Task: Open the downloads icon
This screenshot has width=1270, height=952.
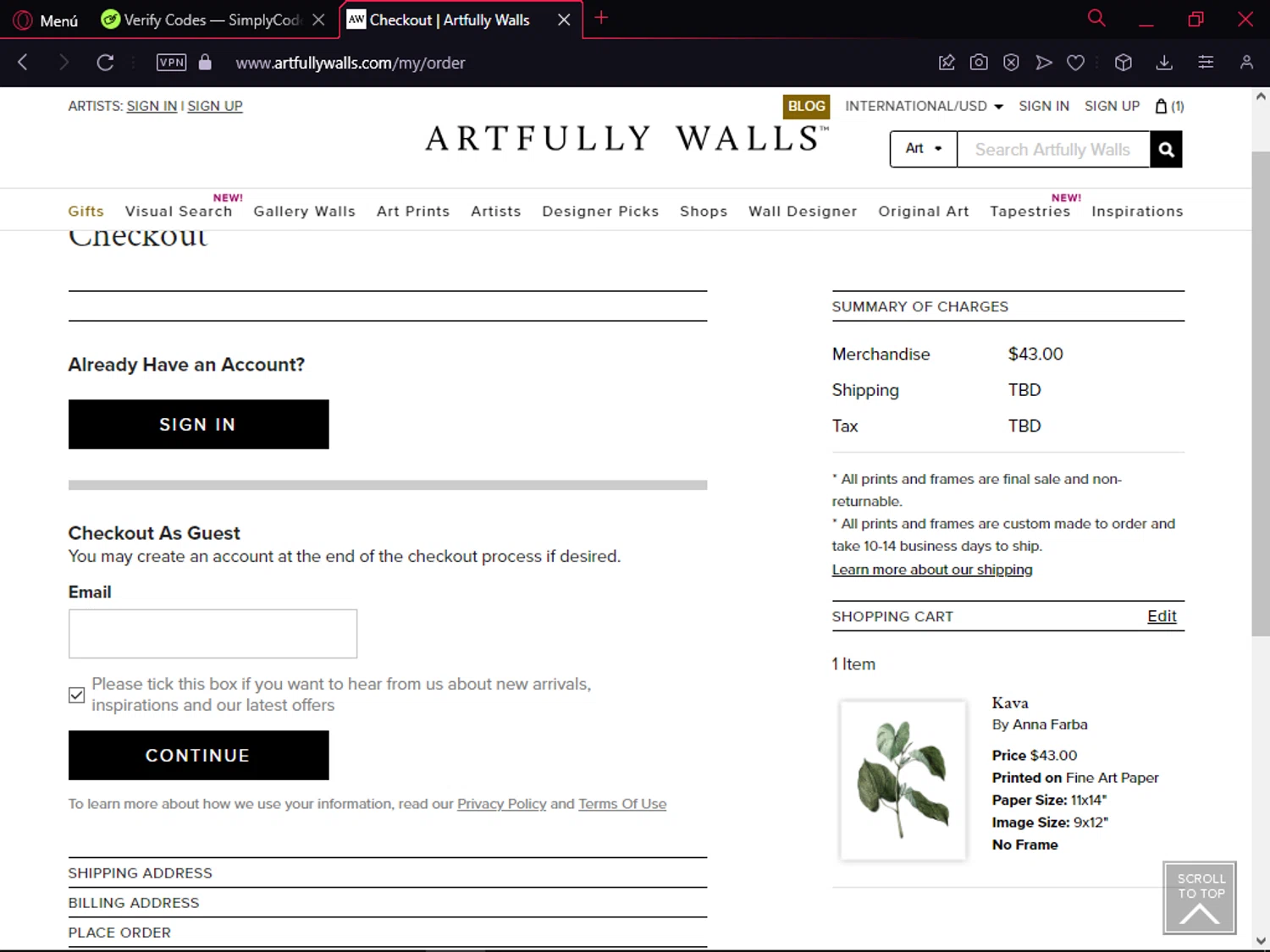Action: point(1164,62)
